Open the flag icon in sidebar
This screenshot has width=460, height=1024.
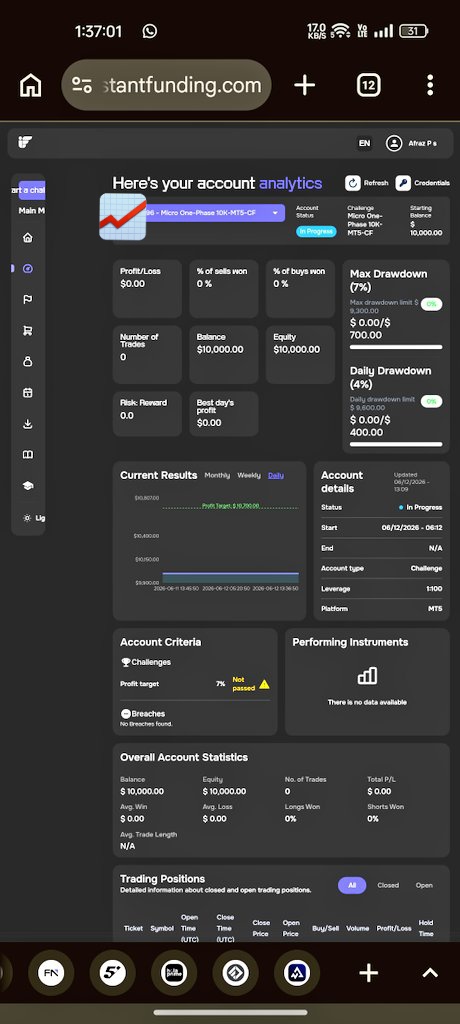[27, 300]
